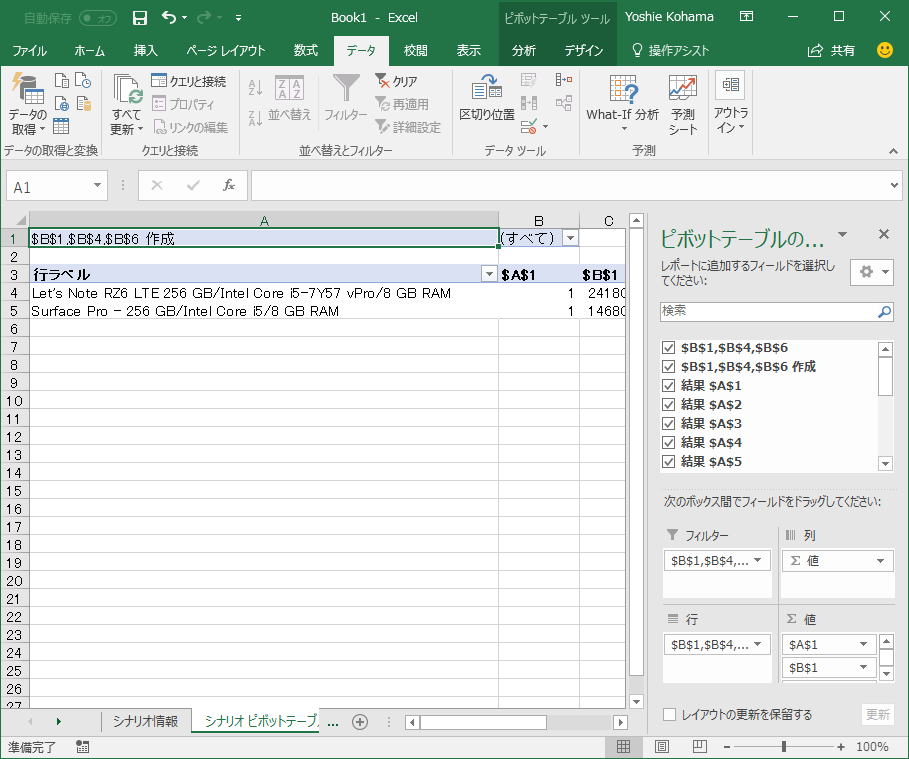The image size is (909, 759).
Task: Select all cells with corner button
Action: click(15, 220)
